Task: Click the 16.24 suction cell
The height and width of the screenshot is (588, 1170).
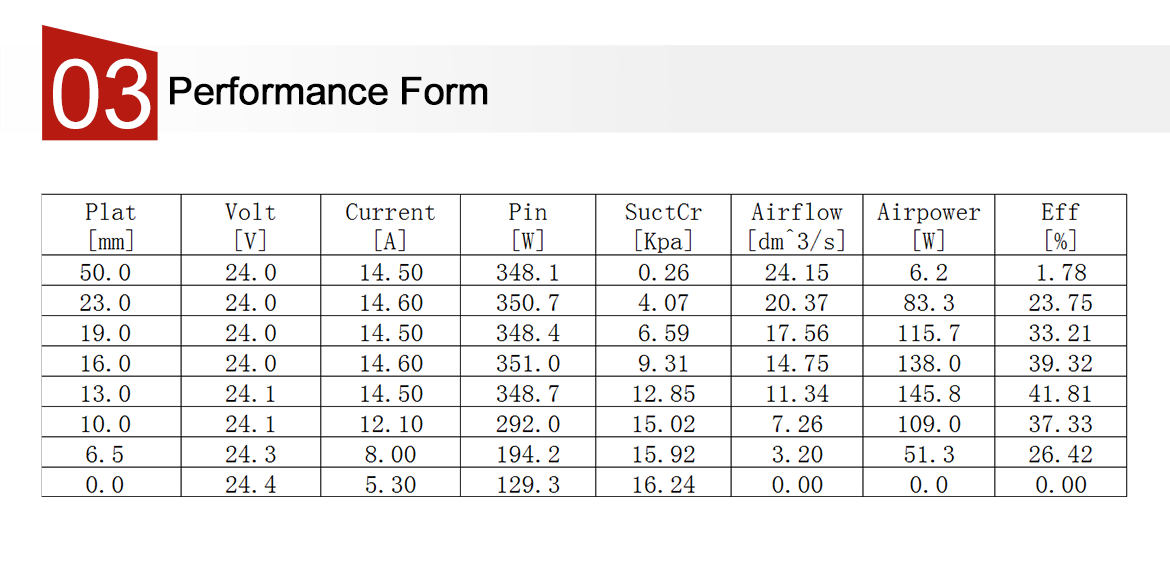Action: point(663,485)
